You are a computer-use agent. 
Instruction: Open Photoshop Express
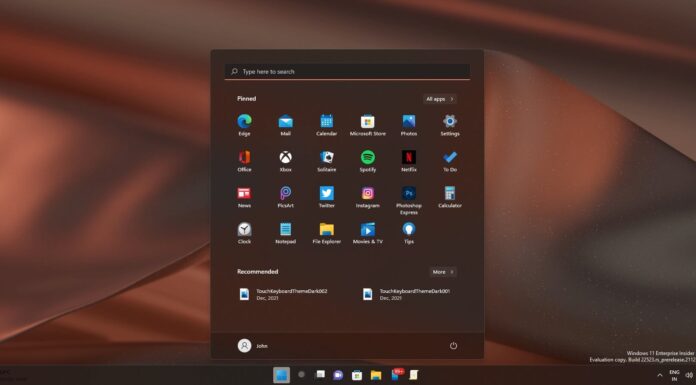point(409,200)
